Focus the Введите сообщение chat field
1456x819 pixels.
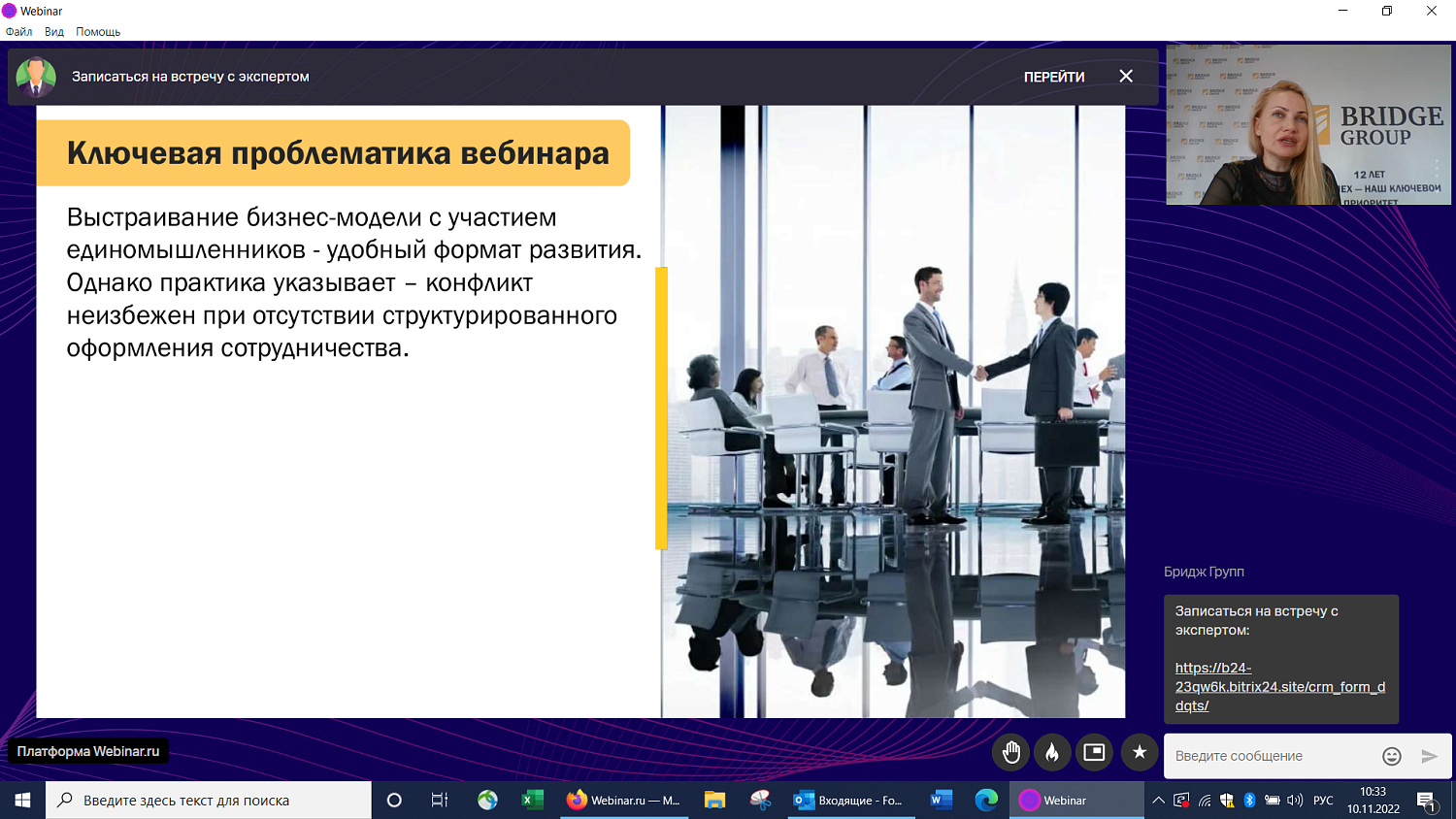coord(1272,756)
